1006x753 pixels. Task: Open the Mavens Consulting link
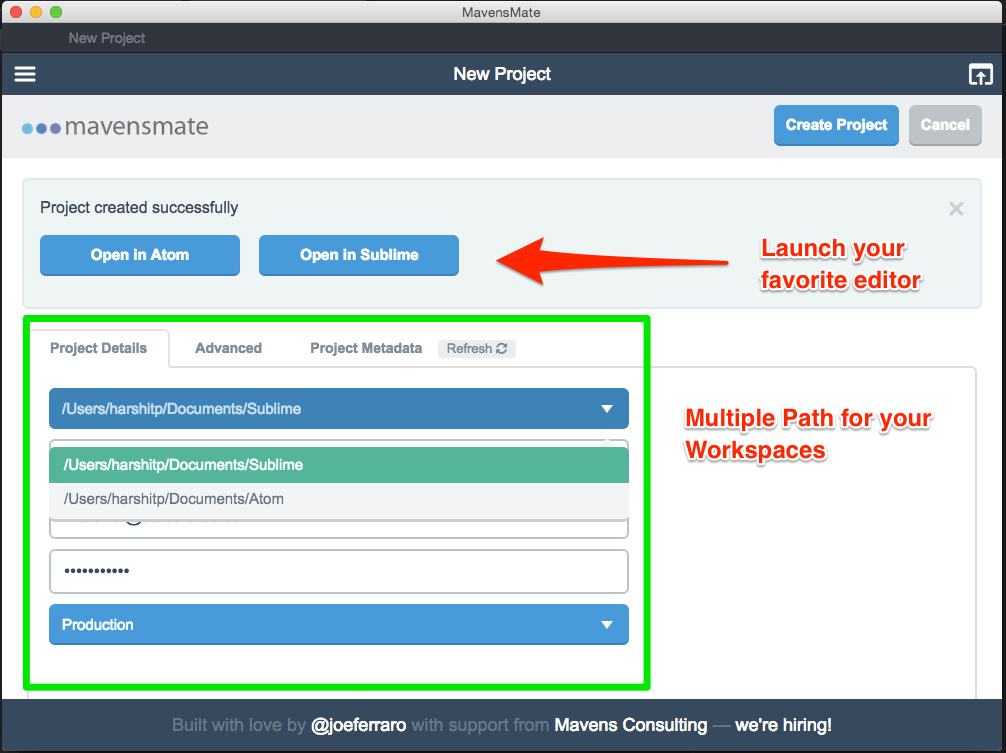point(631,725)
